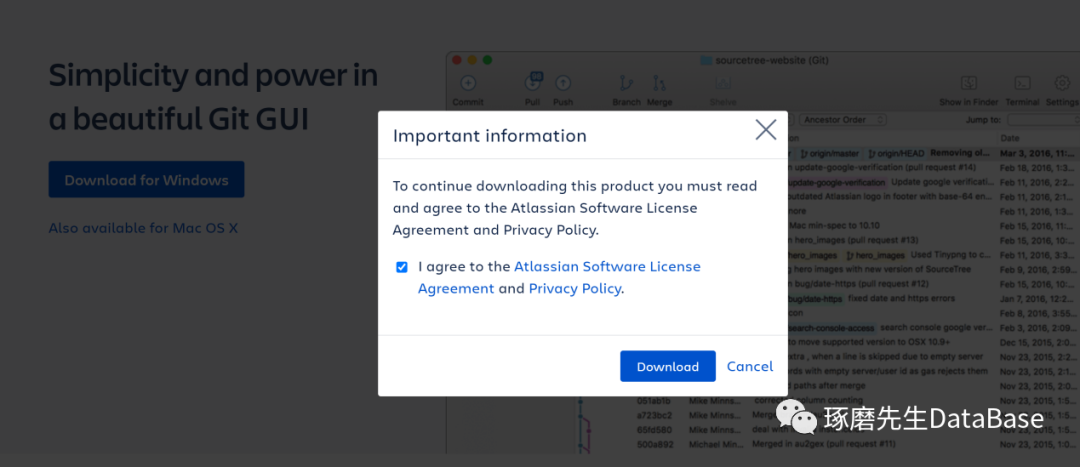Click Download for Windows button
The width and height of the screenshot is (1080, 467).
click(146, 180)
